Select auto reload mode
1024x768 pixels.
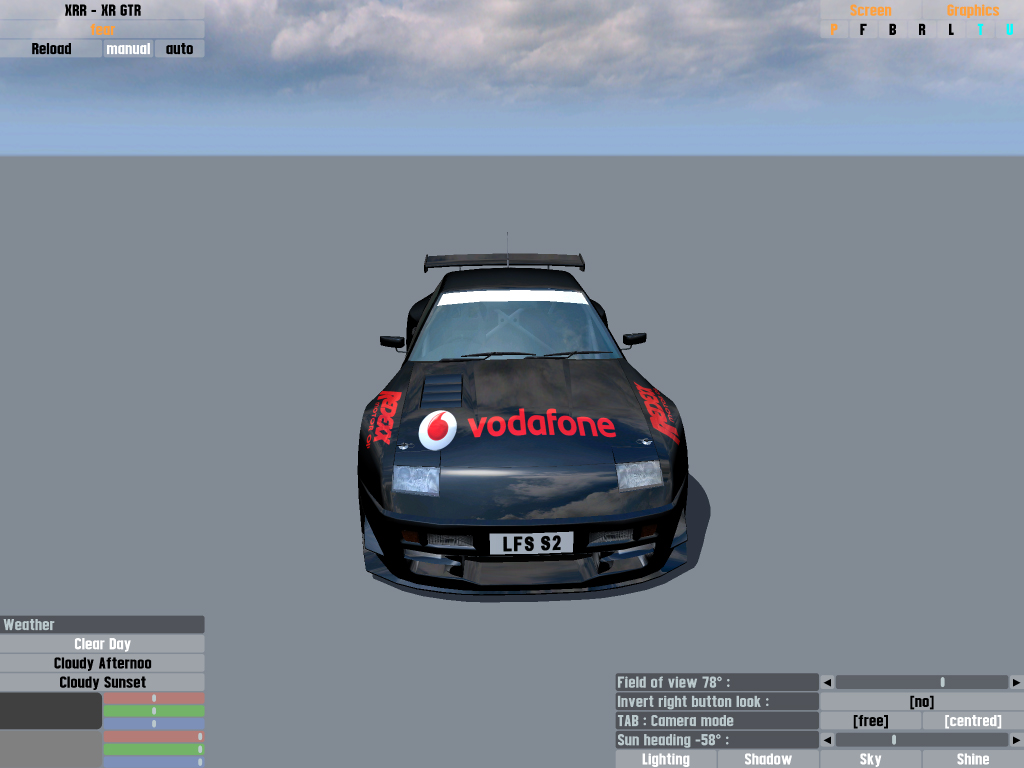pyautogui.click(x=180, y=49)
